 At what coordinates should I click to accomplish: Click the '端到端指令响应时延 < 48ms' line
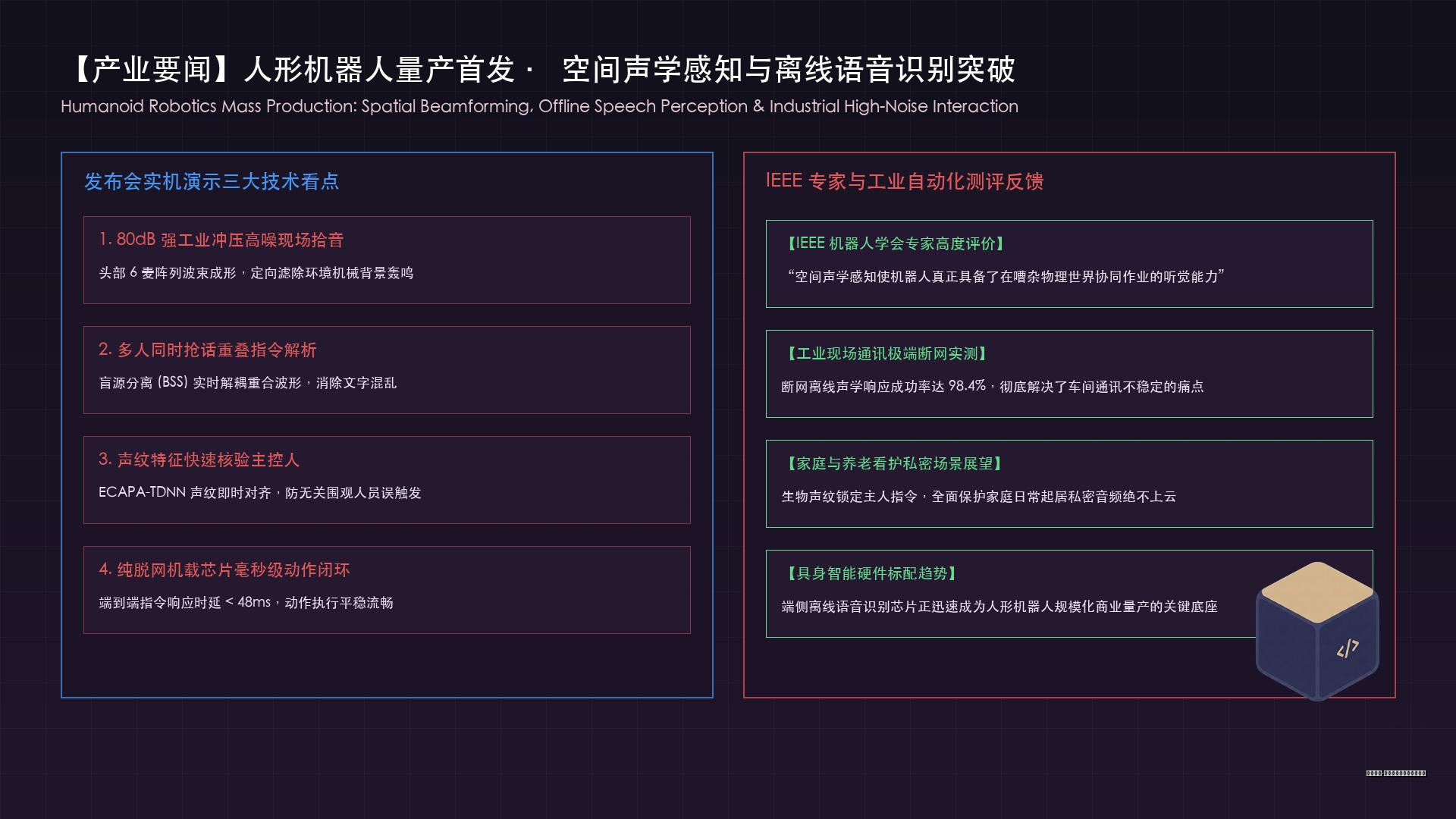(246, 603)
